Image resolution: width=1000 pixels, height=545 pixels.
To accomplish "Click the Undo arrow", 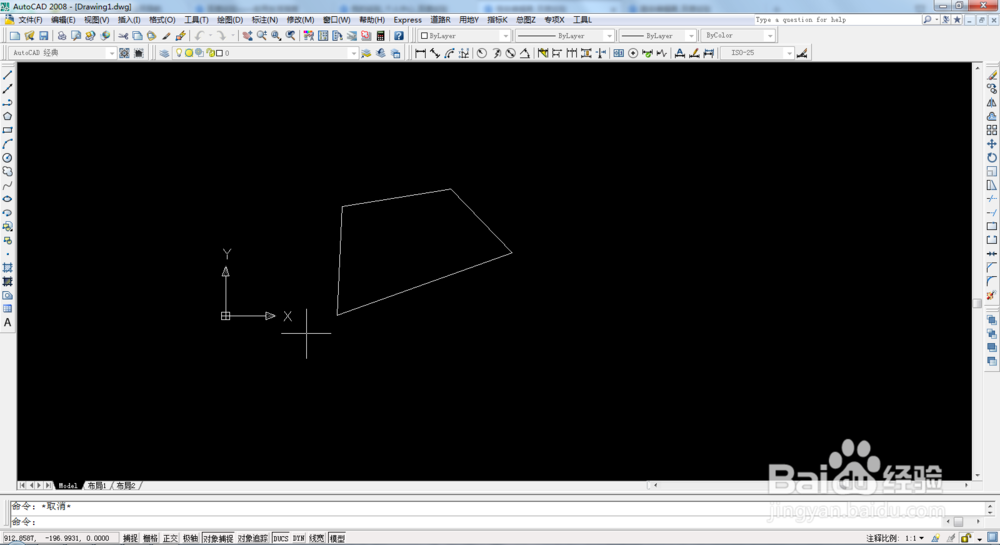I will [x=200, y=36].
